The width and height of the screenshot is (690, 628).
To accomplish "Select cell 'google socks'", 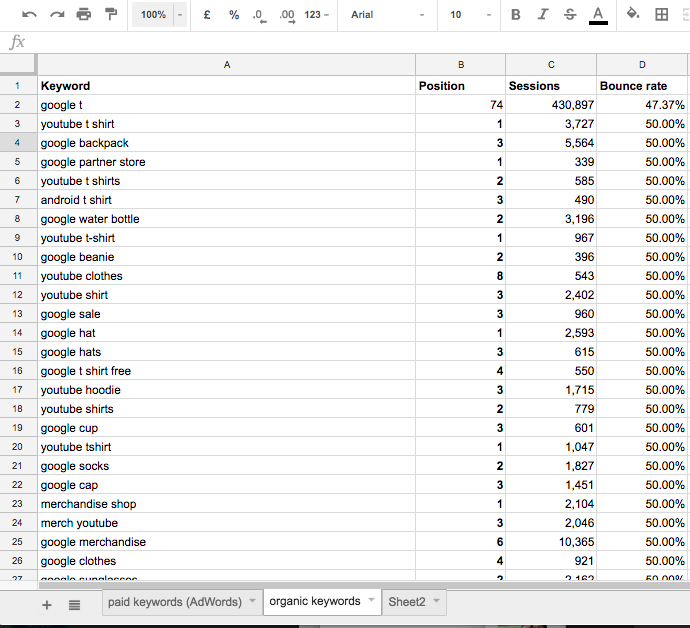I will (x=227, y=466).
